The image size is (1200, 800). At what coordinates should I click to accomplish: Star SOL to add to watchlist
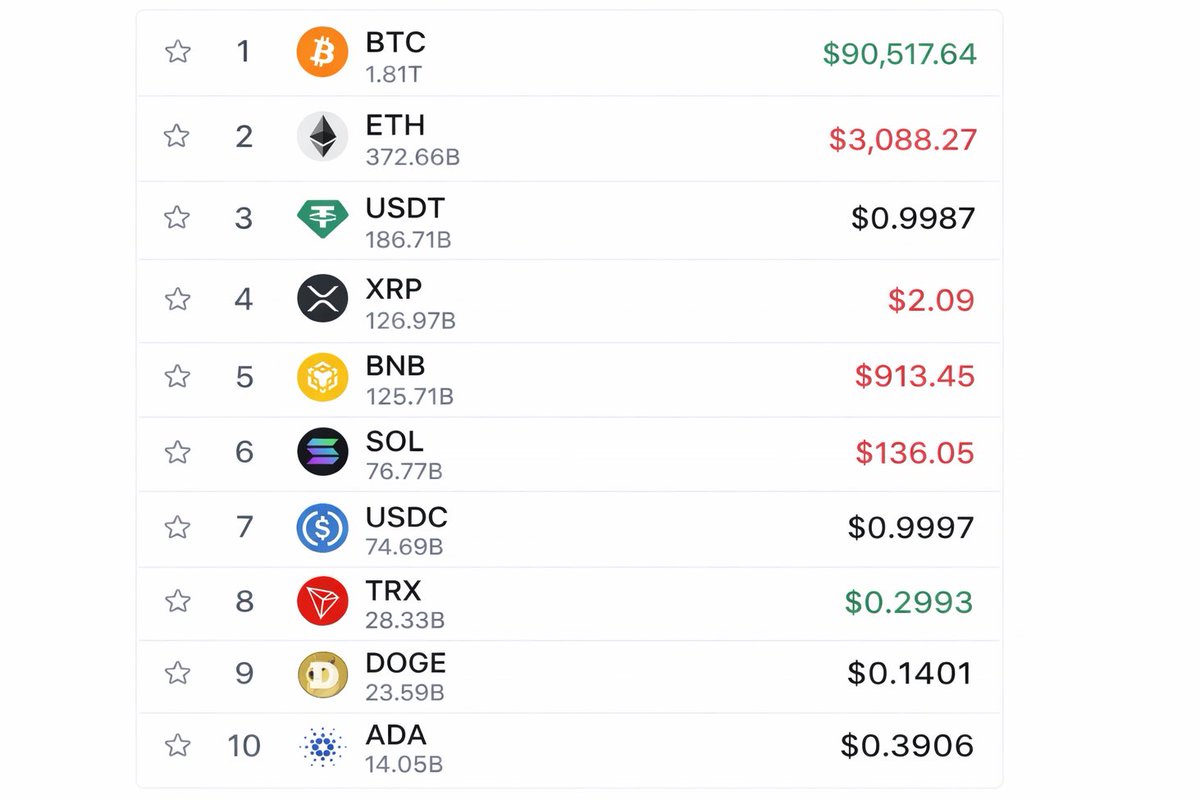(x=177, y=452)
